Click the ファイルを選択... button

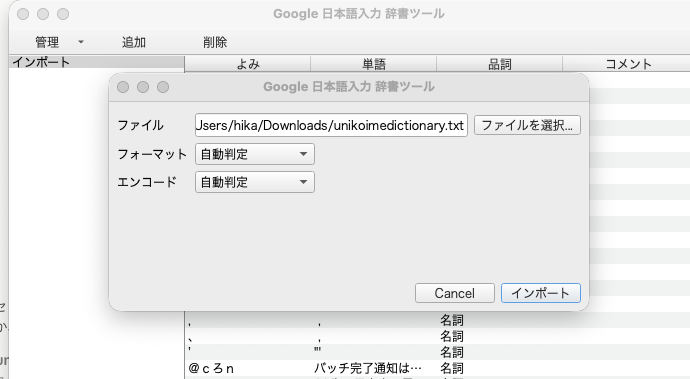pyautogui.click(x=527, y=125)
